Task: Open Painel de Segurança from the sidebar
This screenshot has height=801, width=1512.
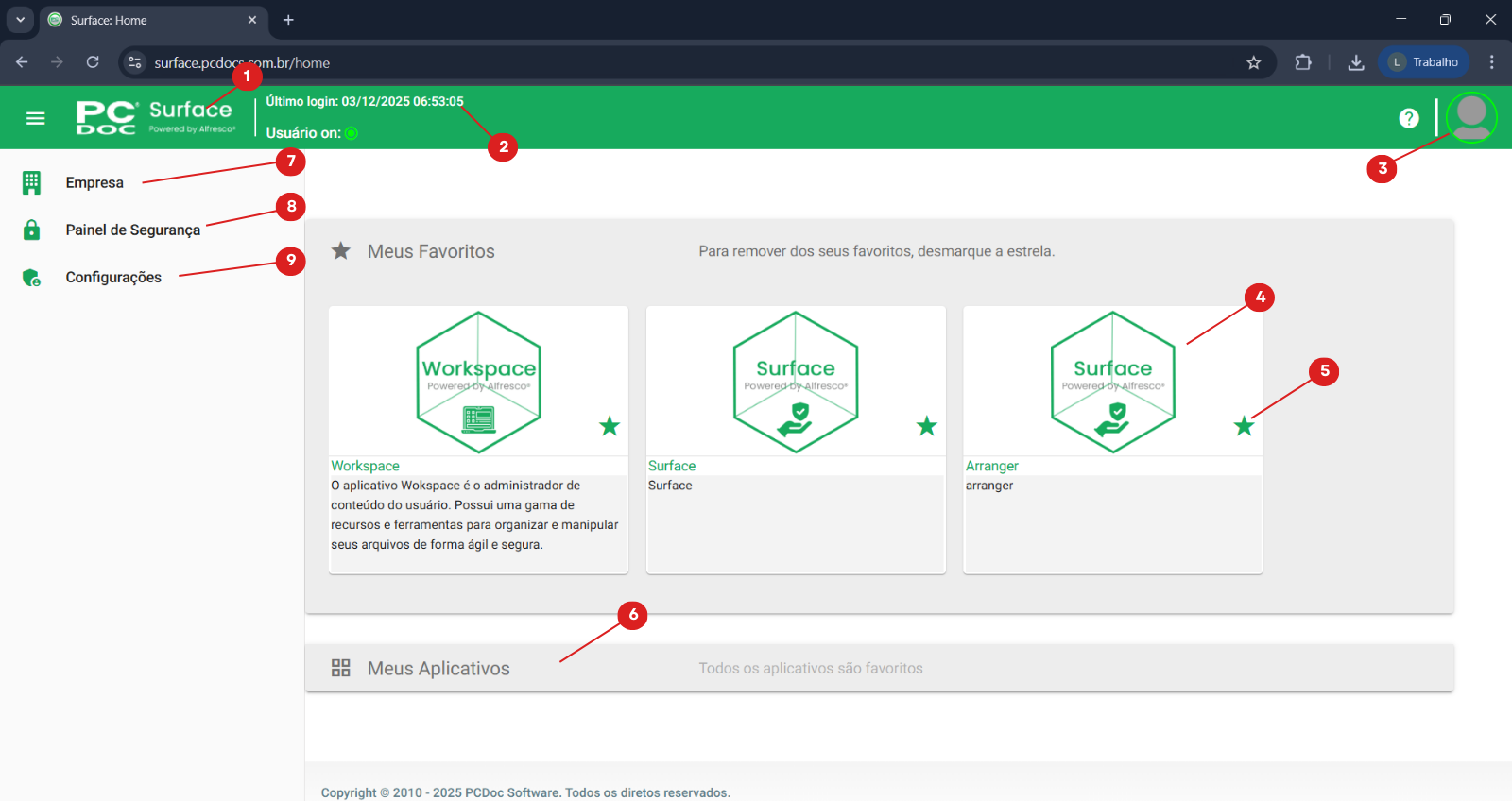Action: (132, 230)
